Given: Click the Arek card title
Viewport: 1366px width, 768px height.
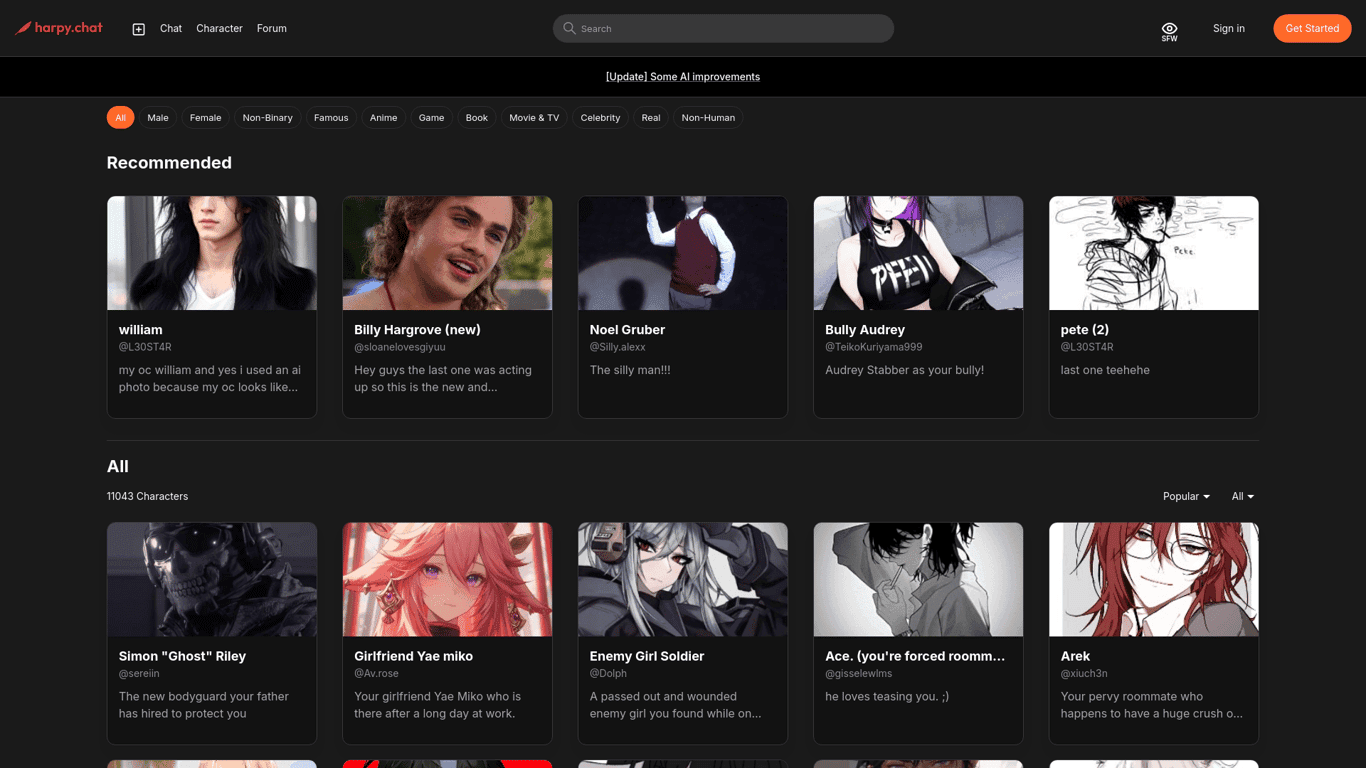Looking at the screenshot, I should pyautogui.click(x=1075, y=656).
